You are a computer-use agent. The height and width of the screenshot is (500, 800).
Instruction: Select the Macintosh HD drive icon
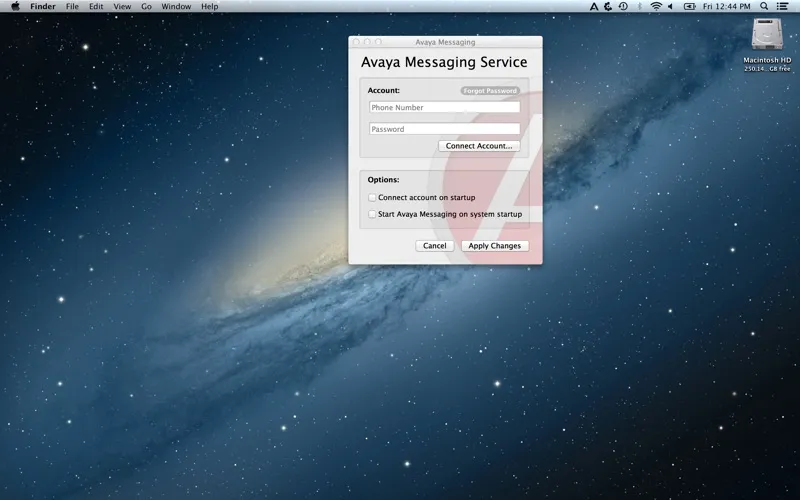click(767, 35)
